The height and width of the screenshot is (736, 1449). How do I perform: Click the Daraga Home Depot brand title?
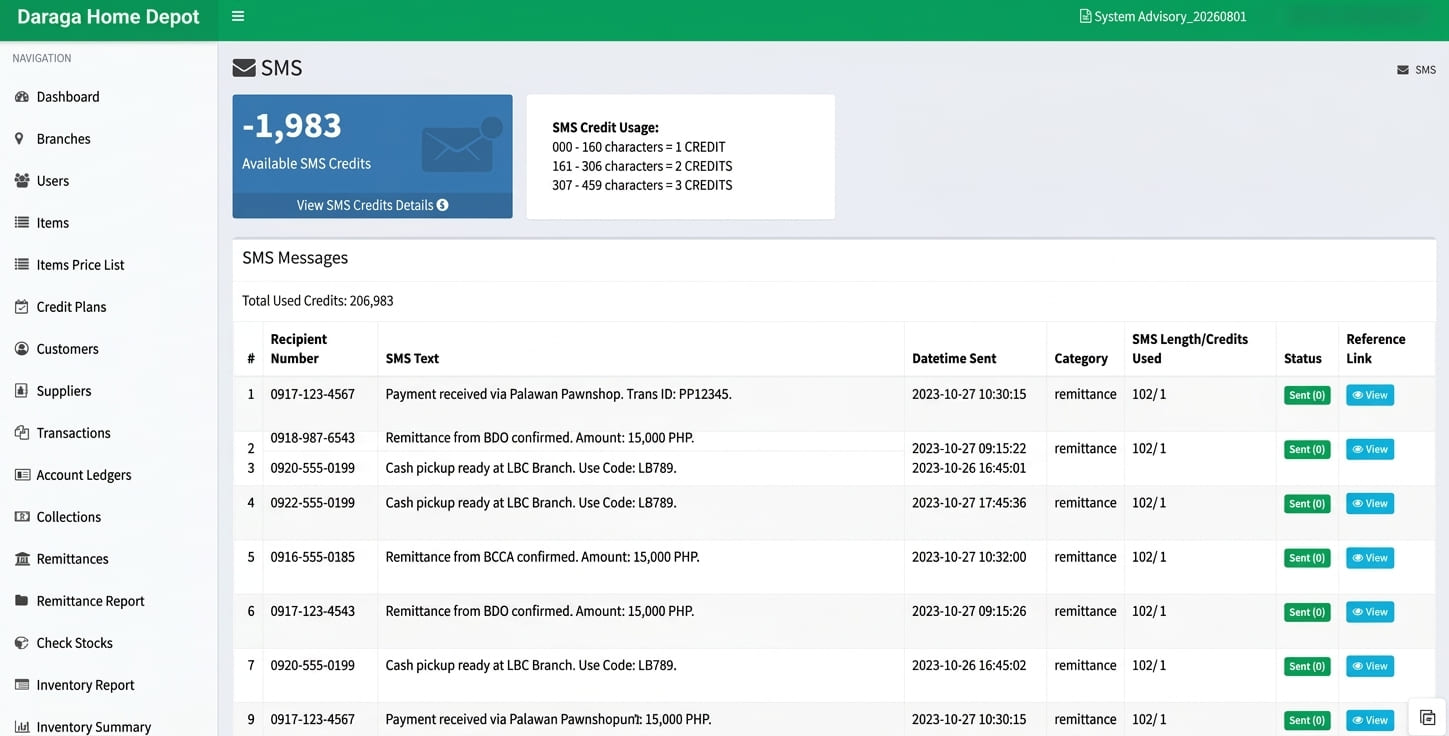tap(109, 17)
